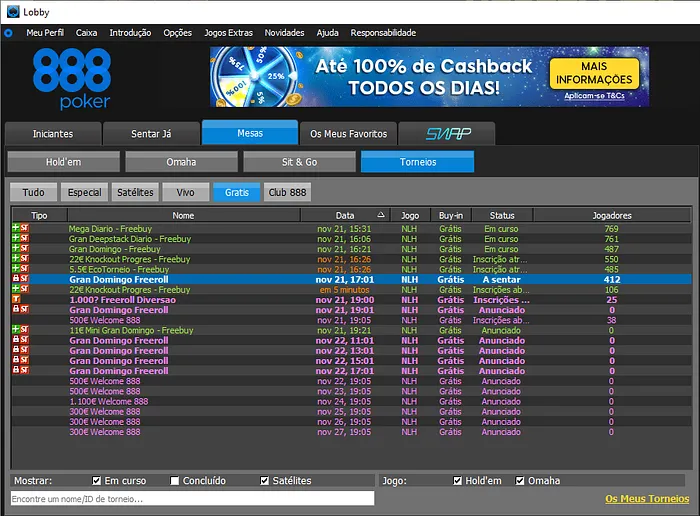Click the lock icon on nov 22, 15:01 Freeroll row
Screen dimensions: 700x516
16,360
